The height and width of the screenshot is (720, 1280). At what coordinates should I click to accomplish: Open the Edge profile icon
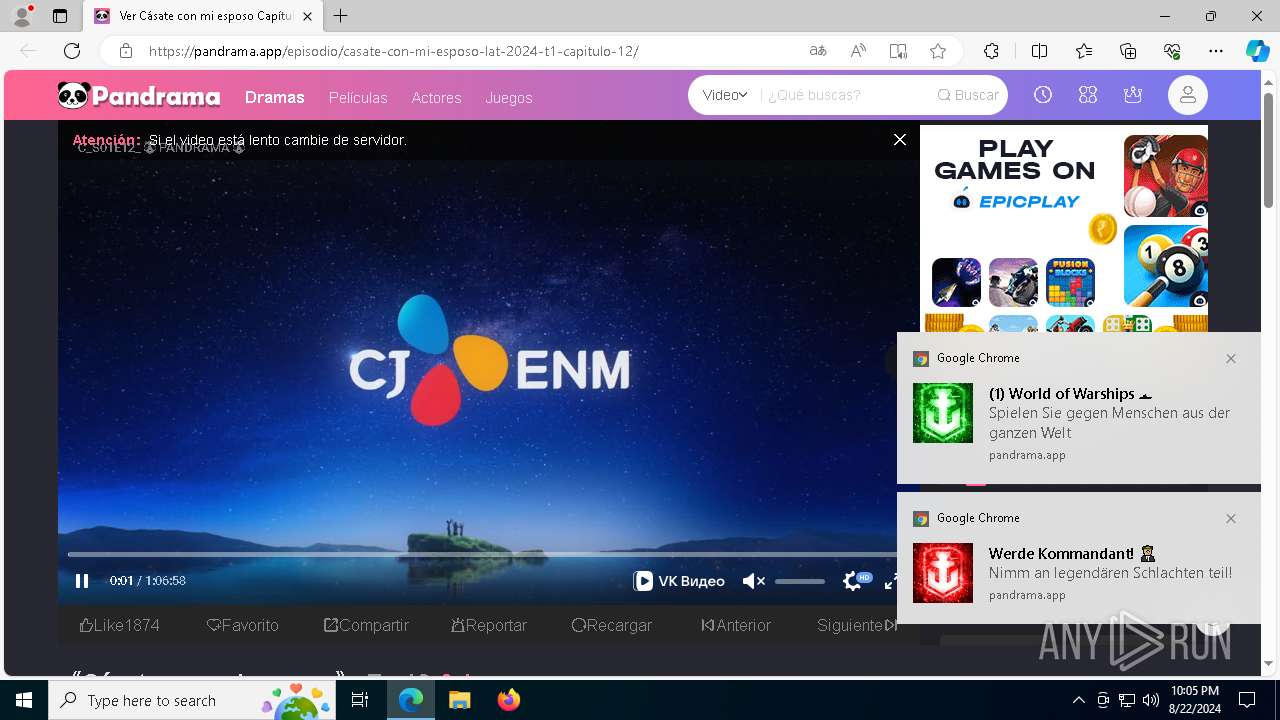click(x=22, y=16)
